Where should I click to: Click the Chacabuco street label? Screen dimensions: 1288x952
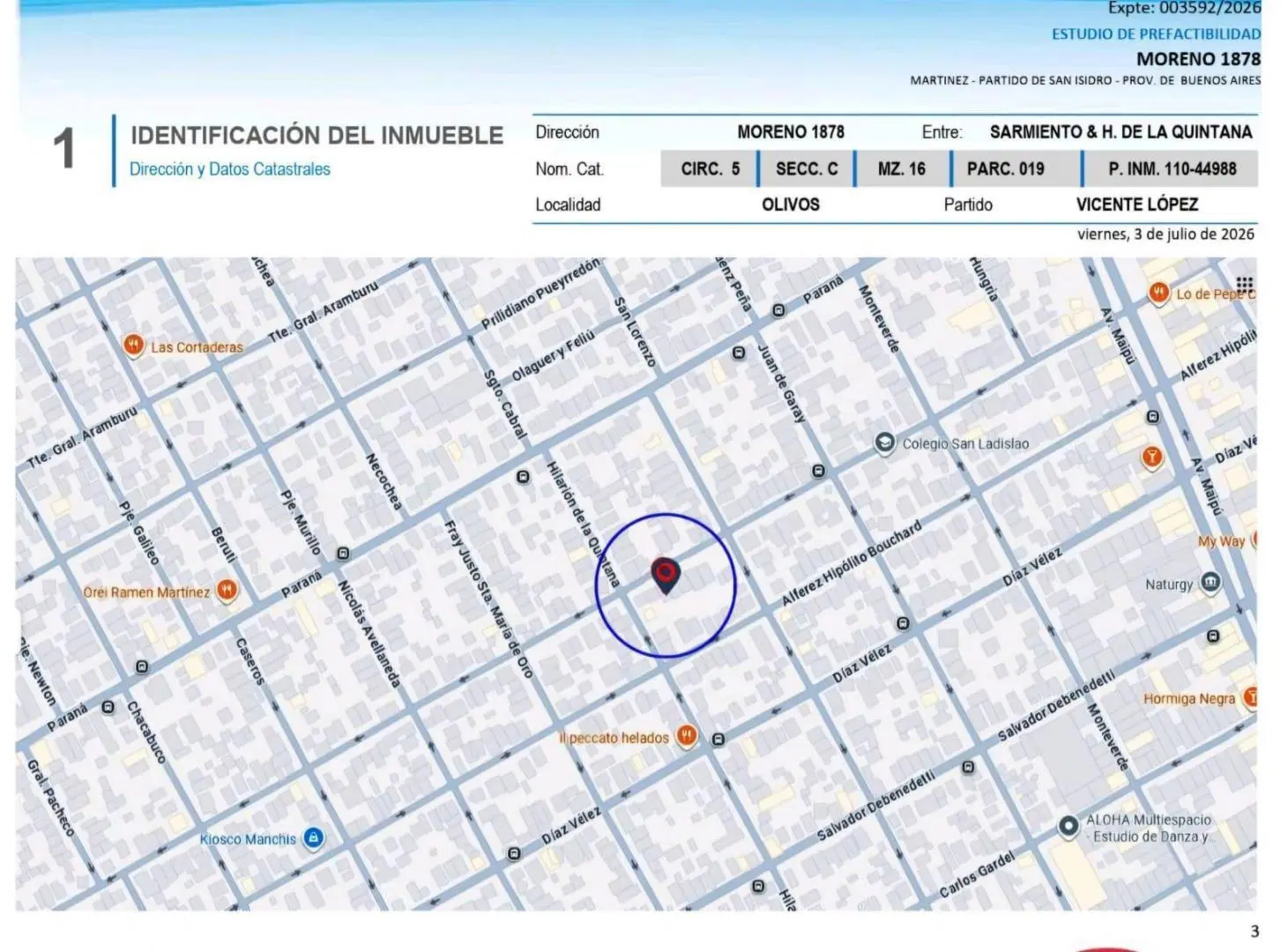(x=146, y=732)
